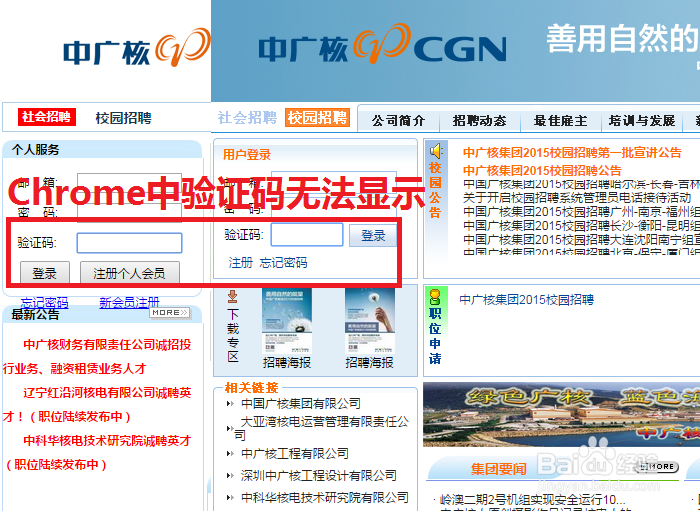Image resolution: width=700 pixels, height=511 pixels.
Task: Click the 用户登录 panel heading
Action: coord(247,154)
